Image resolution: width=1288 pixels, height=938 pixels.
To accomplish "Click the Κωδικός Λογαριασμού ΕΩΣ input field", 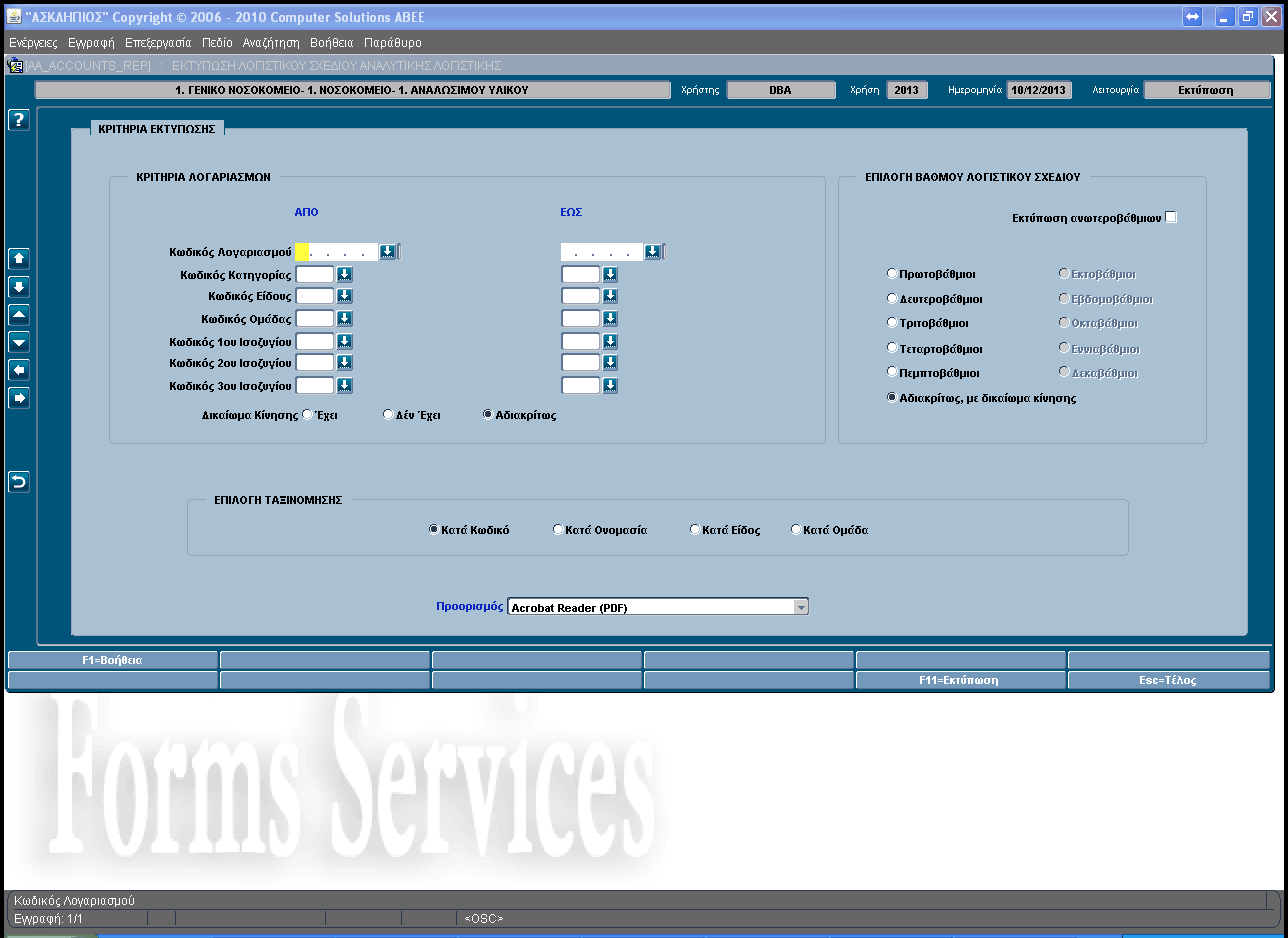I will pos(602,252).
